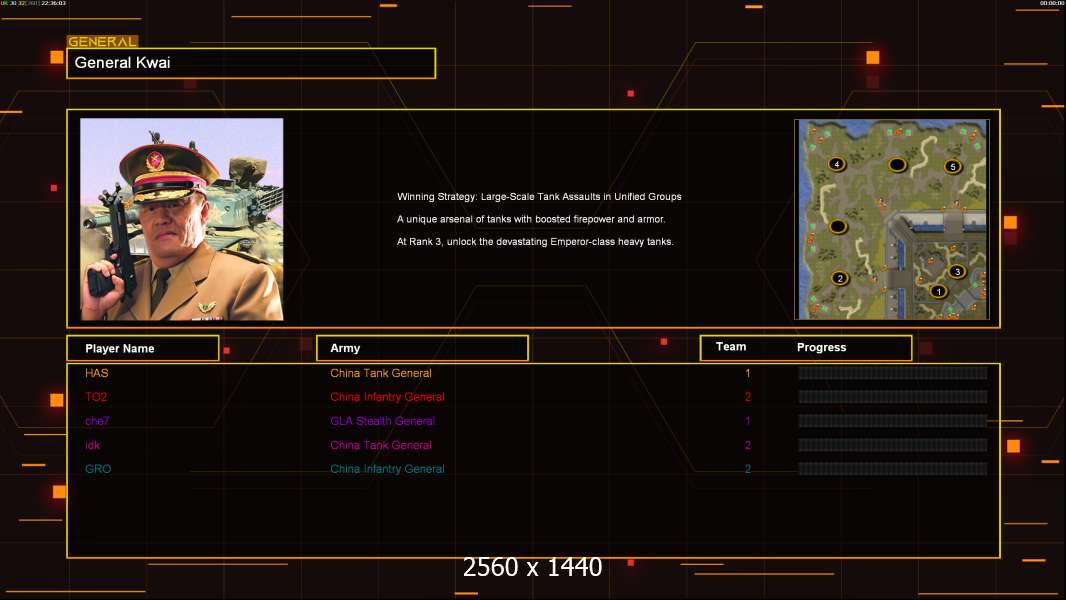Click General Kwai portrait image

click(x=182, y=219)
